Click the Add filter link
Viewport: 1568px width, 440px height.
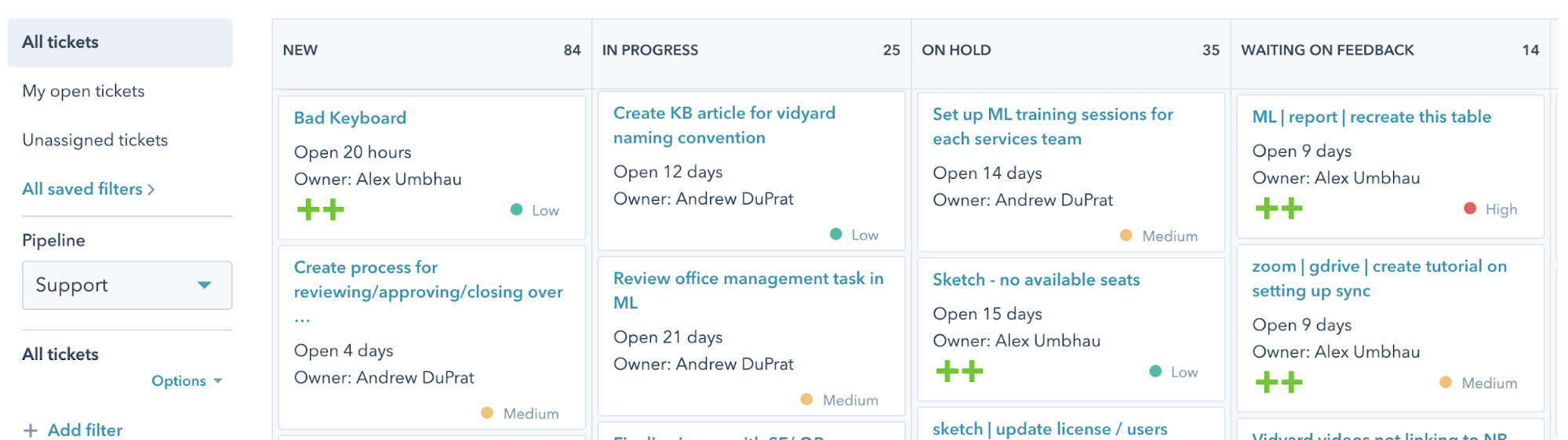point(85,431)
